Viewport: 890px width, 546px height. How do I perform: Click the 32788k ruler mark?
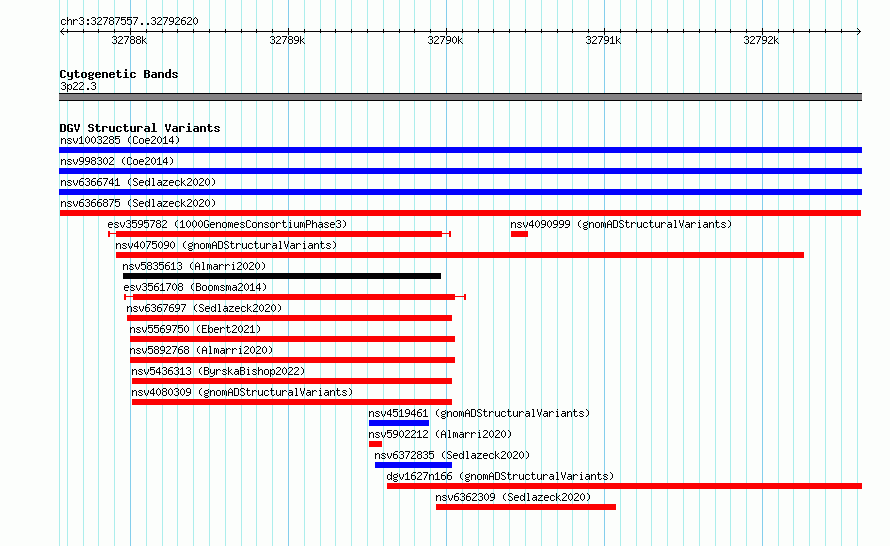[x=129, y=40]
